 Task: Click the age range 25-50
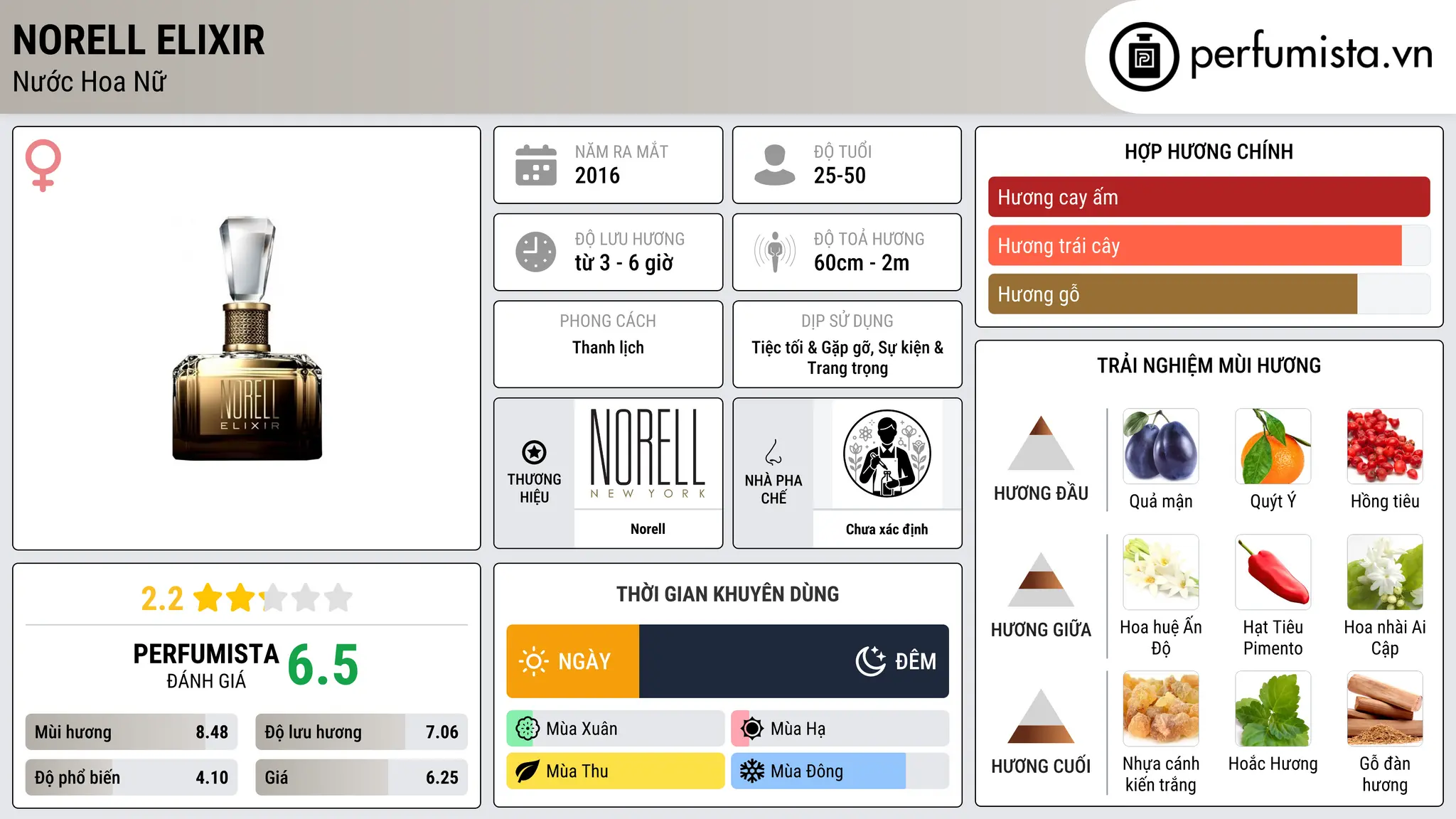point(840,176)
